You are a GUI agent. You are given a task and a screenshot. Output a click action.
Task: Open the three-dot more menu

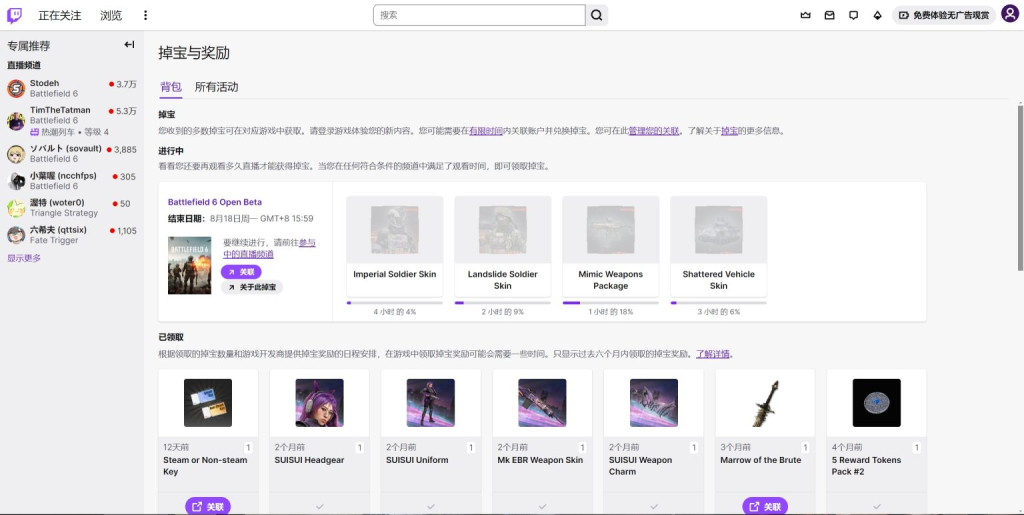pos(145,15)
